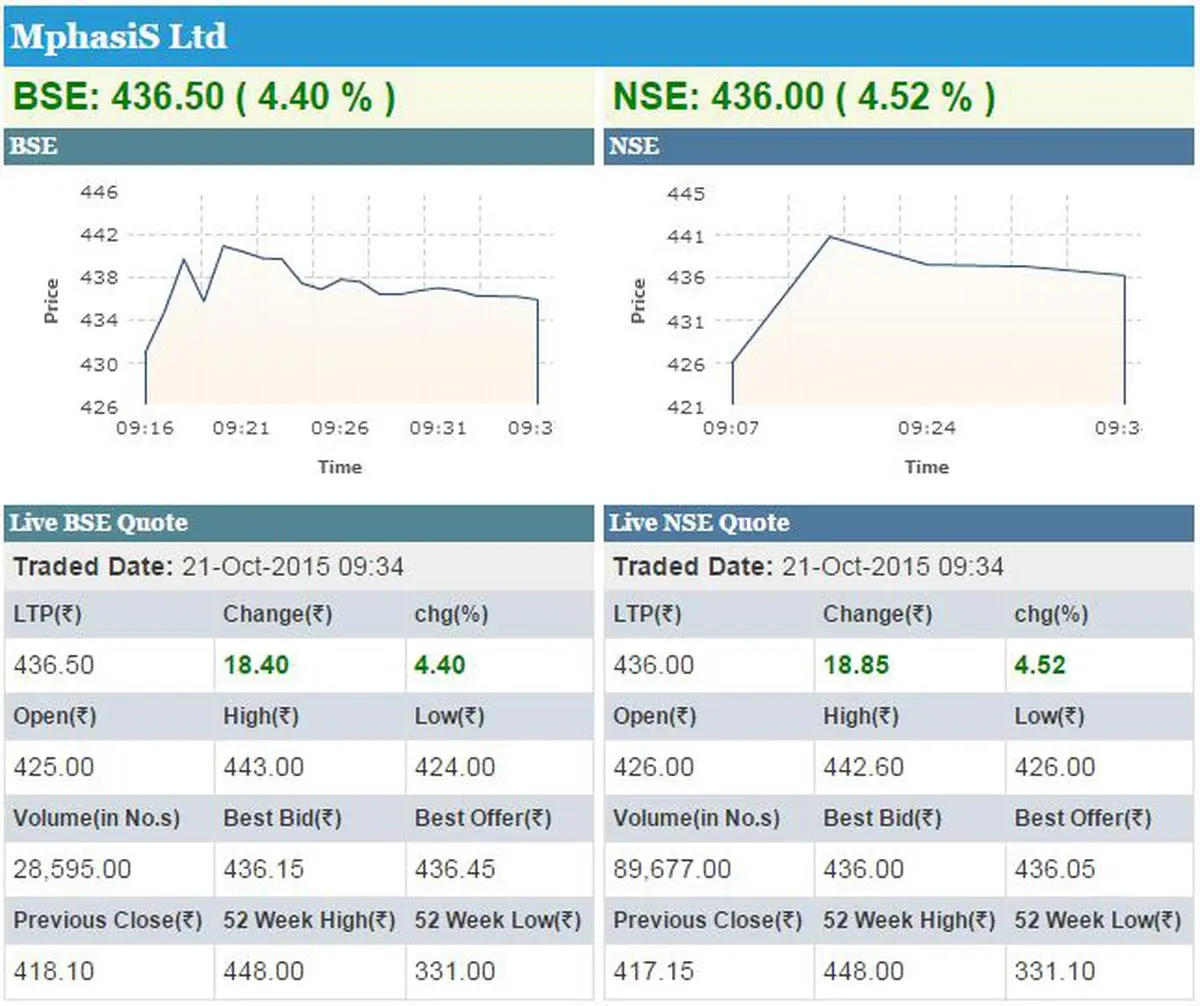Screen dimensions: 1200x1006
Task: Click the BSE Open value 425.00
Action: [x=54, y=767]
